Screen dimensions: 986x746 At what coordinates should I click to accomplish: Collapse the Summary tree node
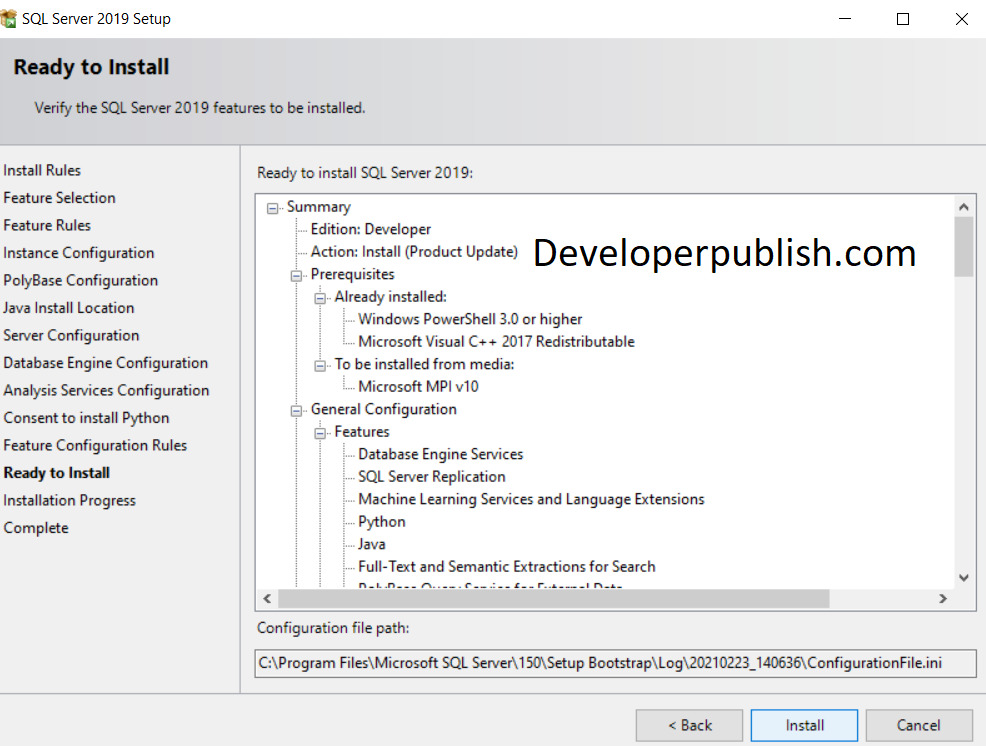pos(272,207)
